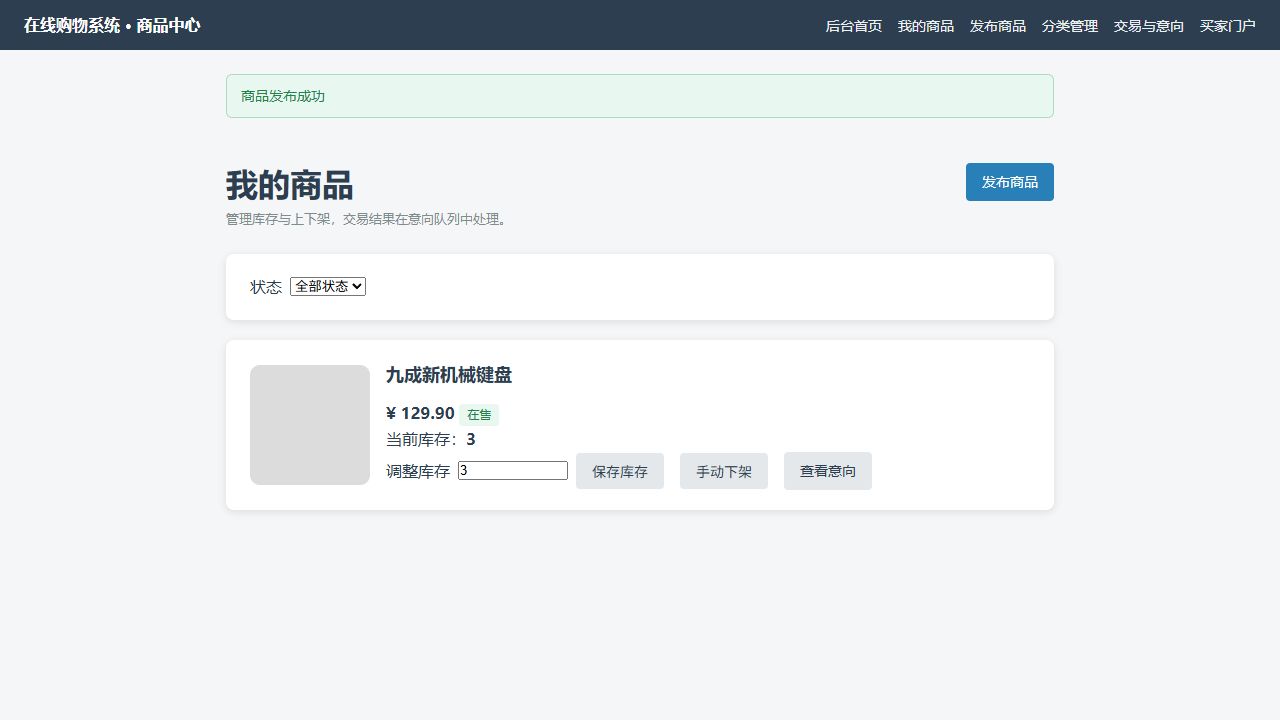Click the 查看意向 button
1280x720 pixels.
(828, 471)
